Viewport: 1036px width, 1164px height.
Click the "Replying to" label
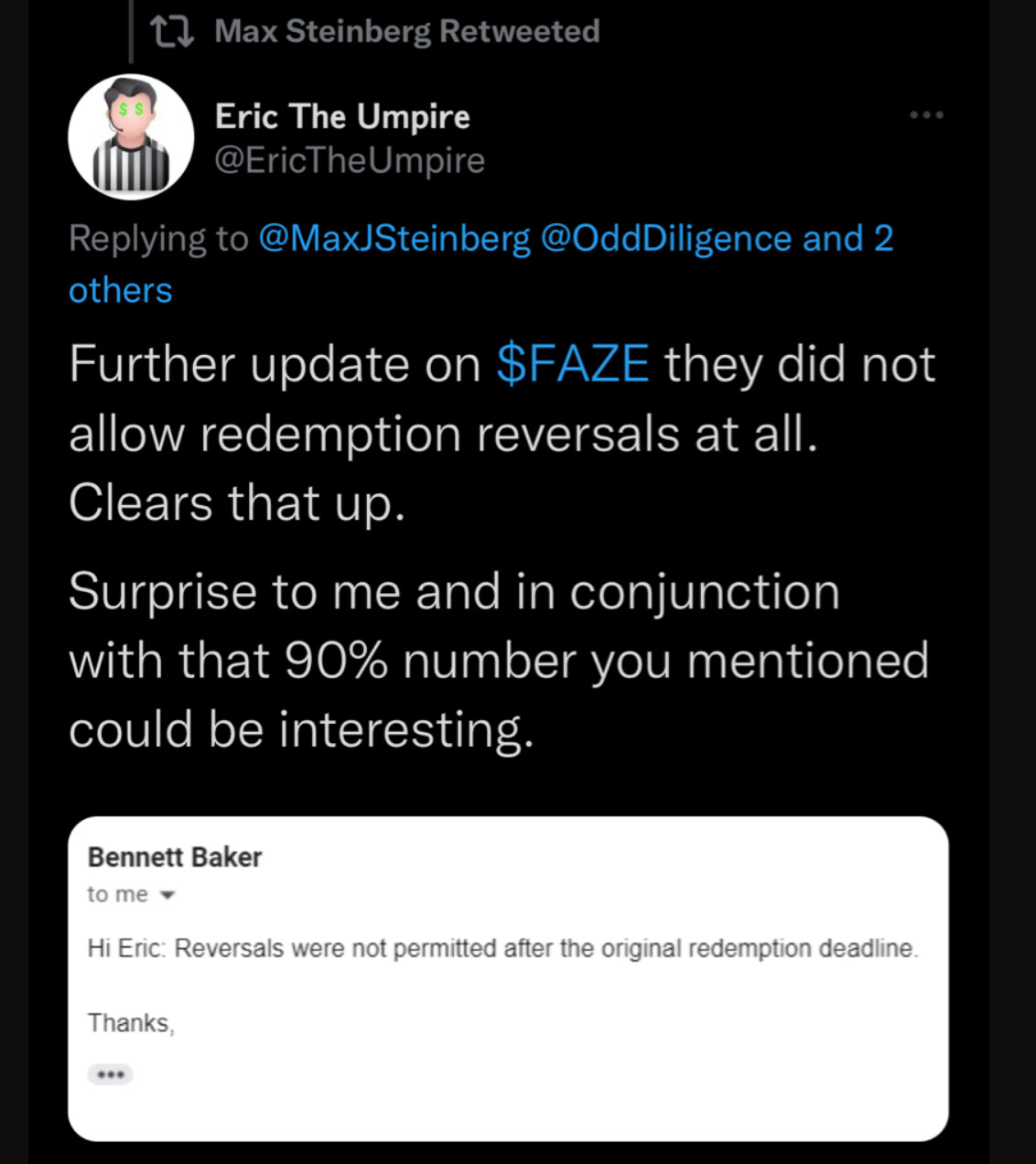(158, 239)
